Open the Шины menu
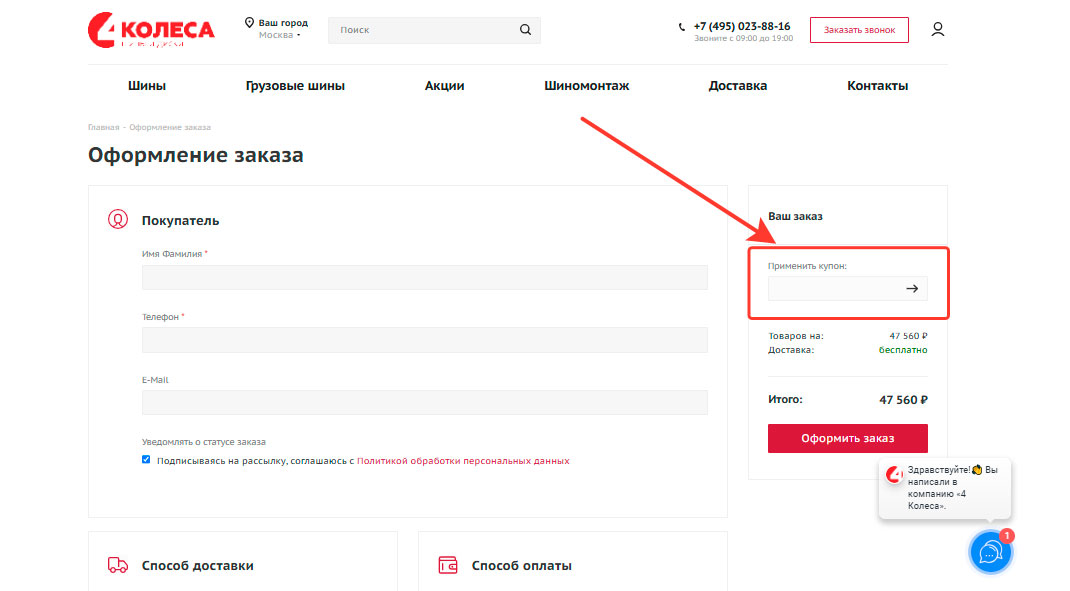 point(147,85)
